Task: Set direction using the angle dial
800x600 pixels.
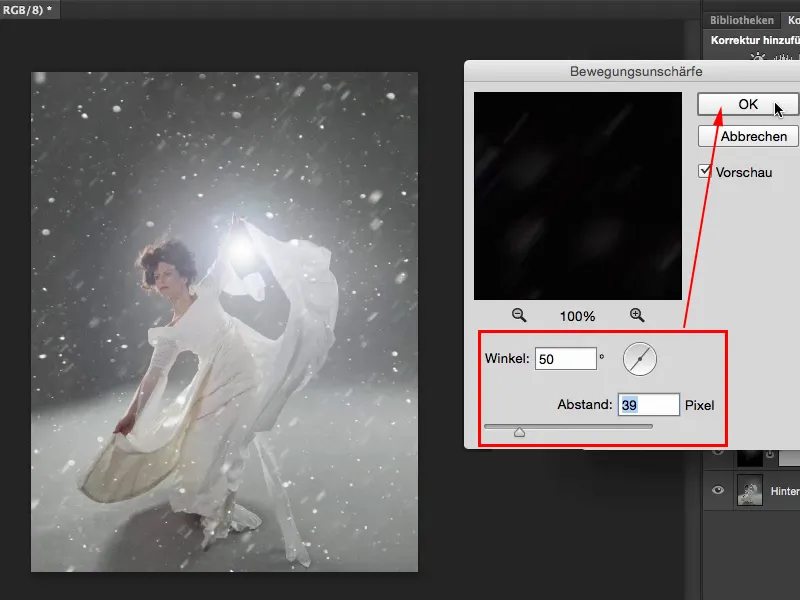Action: 639,359
